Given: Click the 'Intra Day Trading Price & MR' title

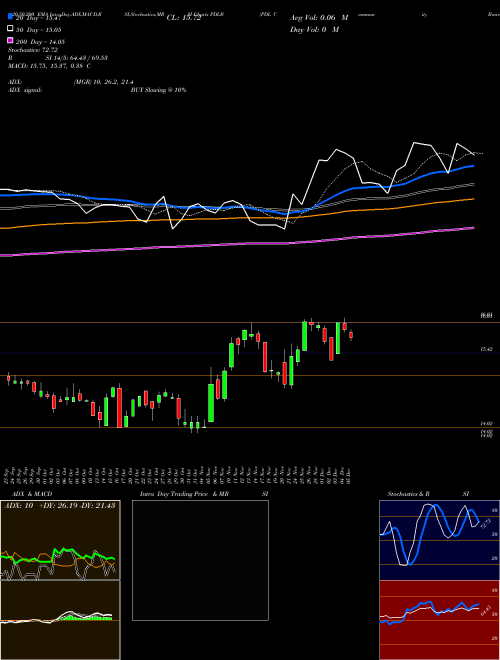Looking at the screenshot, I should click(184, 494).
